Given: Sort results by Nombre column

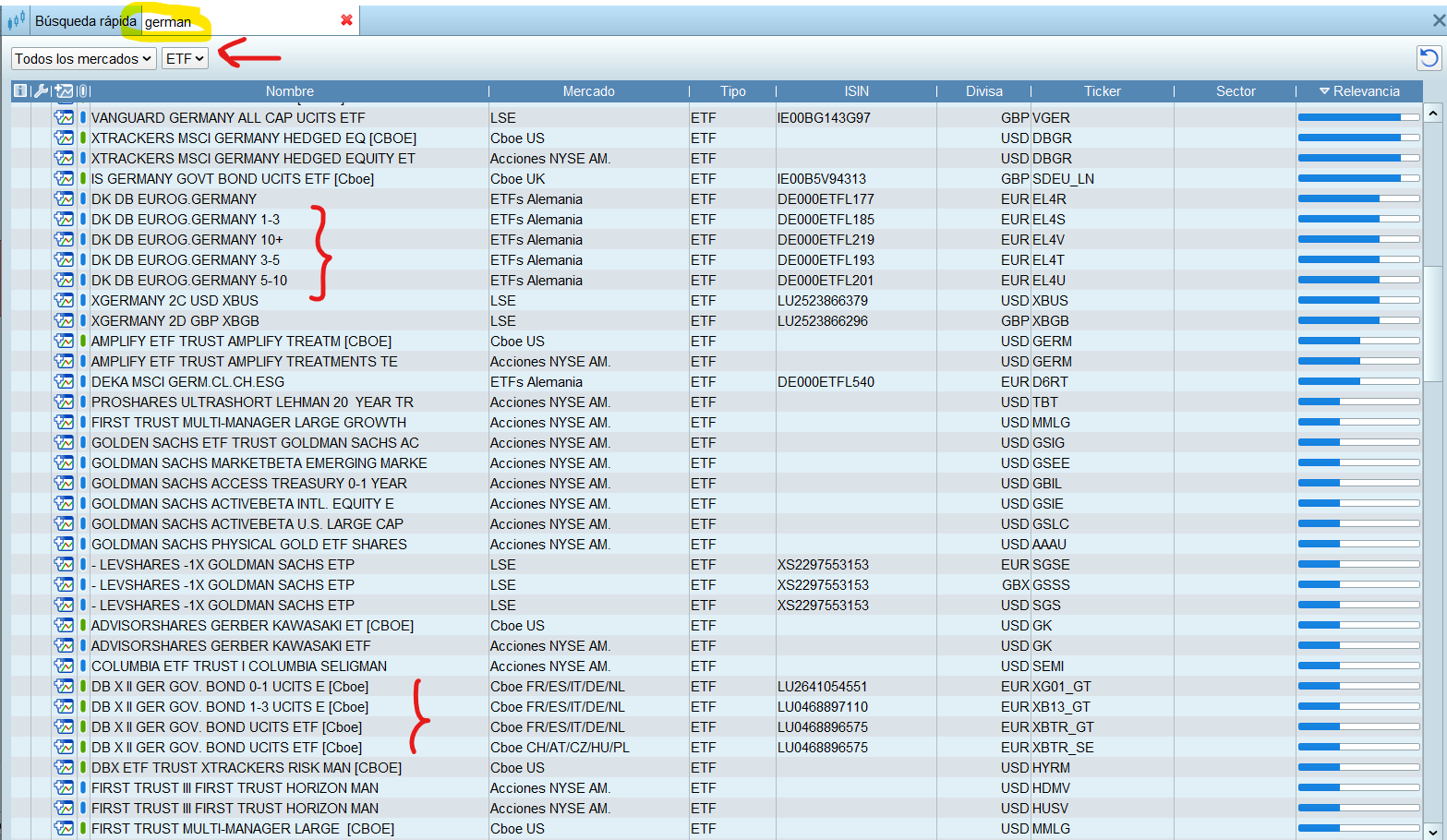Looking at the screenshot, I should click(x=290, y=90).
